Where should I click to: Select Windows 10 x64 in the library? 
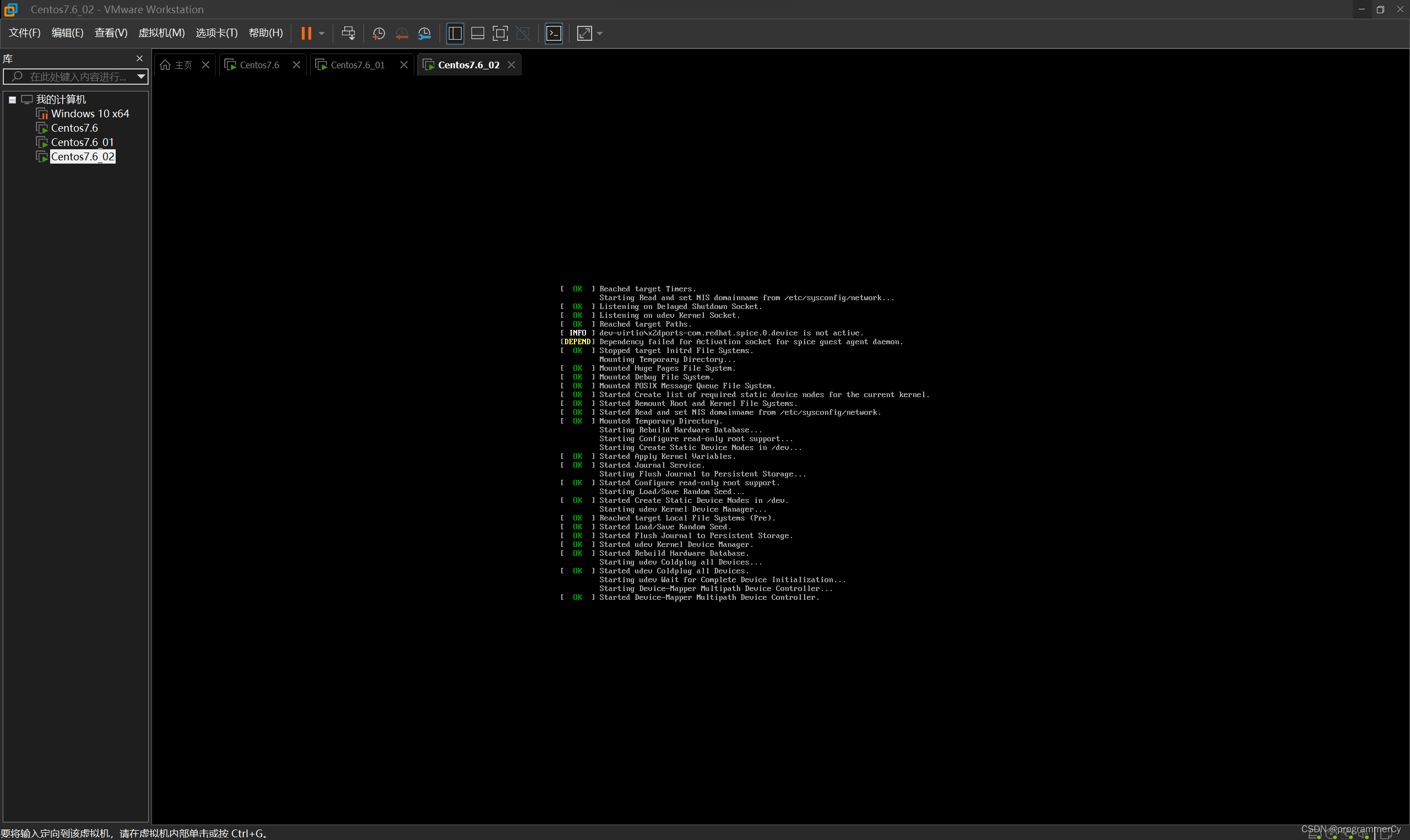89,113
